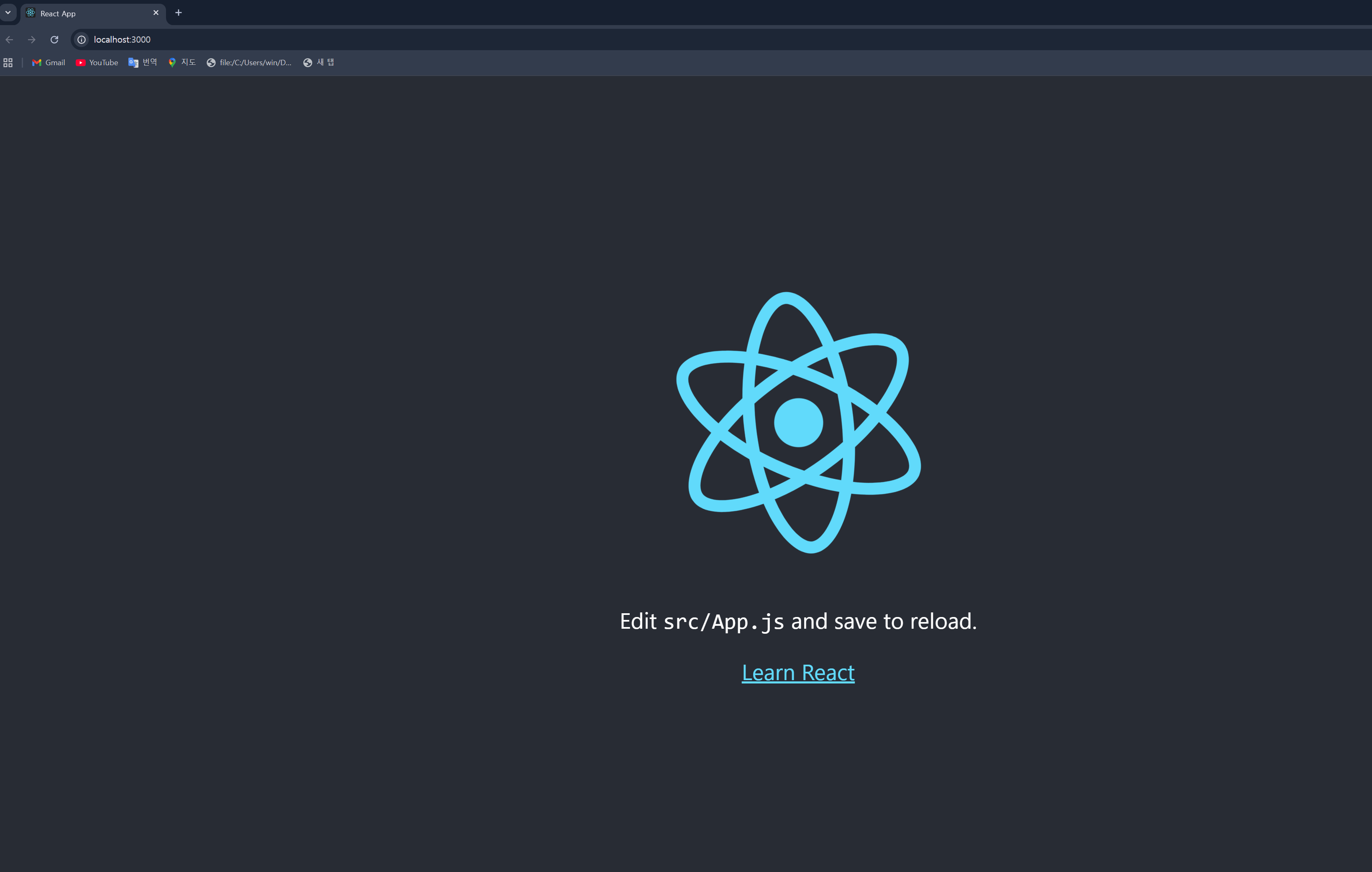1372x872 pixels.
Task: Click the back navigation arrow
Action: tap(9, 39)
